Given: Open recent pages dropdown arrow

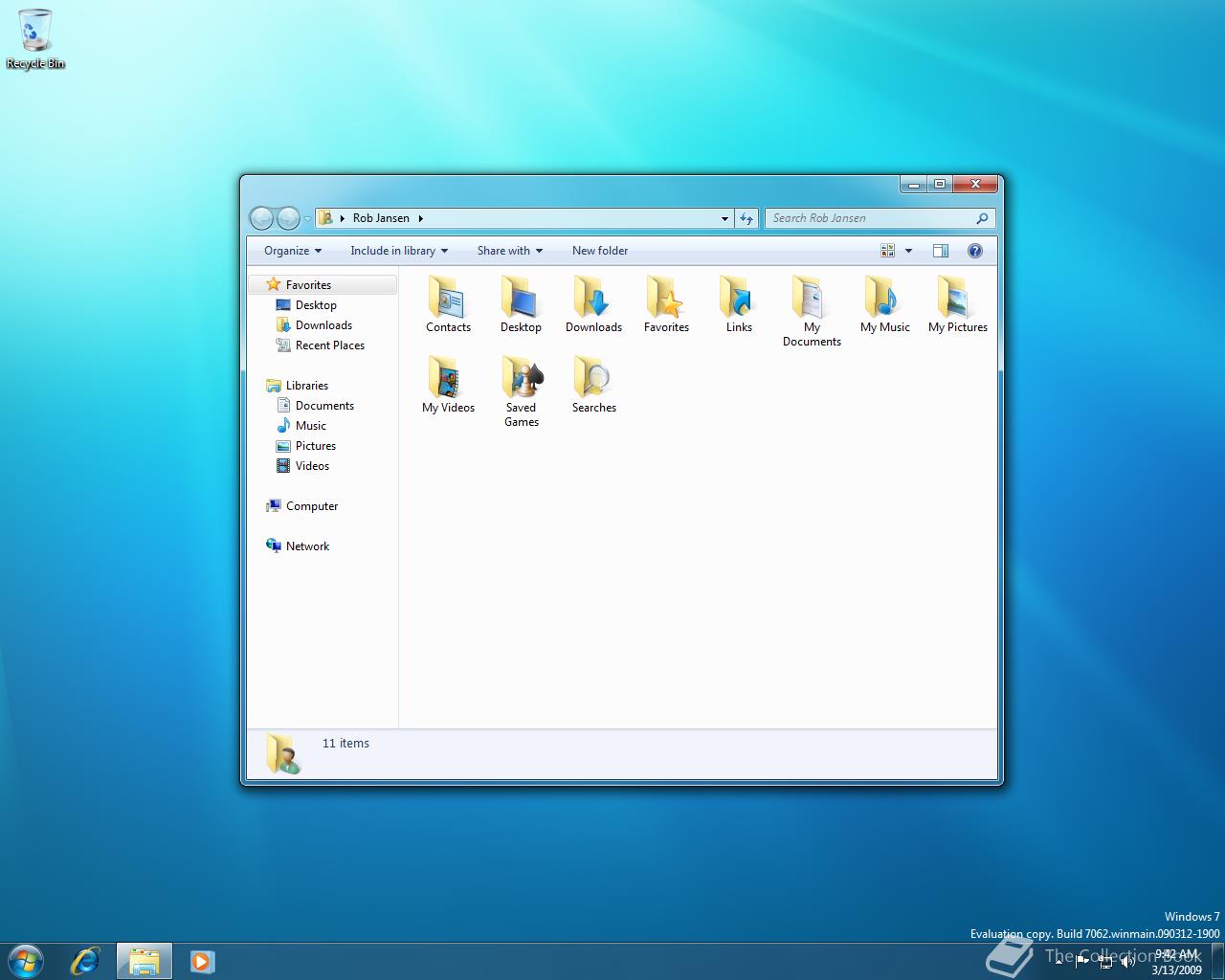Looking at the screenshot, I should (307, 219).
